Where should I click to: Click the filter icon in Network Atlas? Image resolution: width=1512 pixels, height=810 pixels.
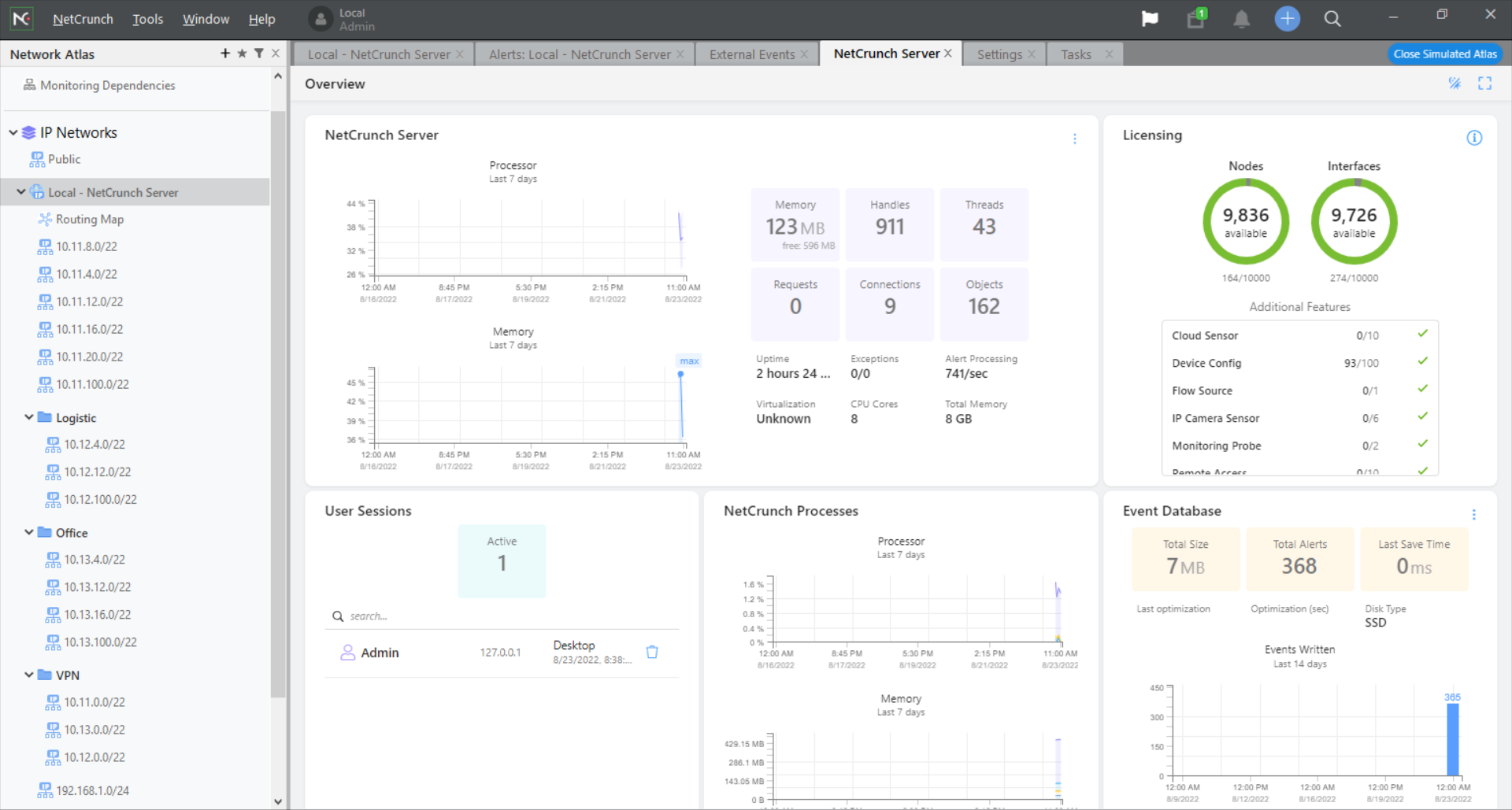pos(258,54)
